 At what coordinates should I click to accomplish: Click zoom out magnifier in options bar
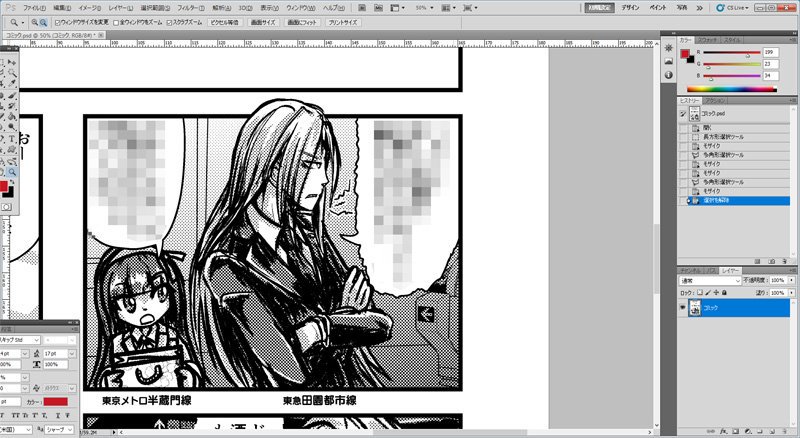[x=43, y=22]
